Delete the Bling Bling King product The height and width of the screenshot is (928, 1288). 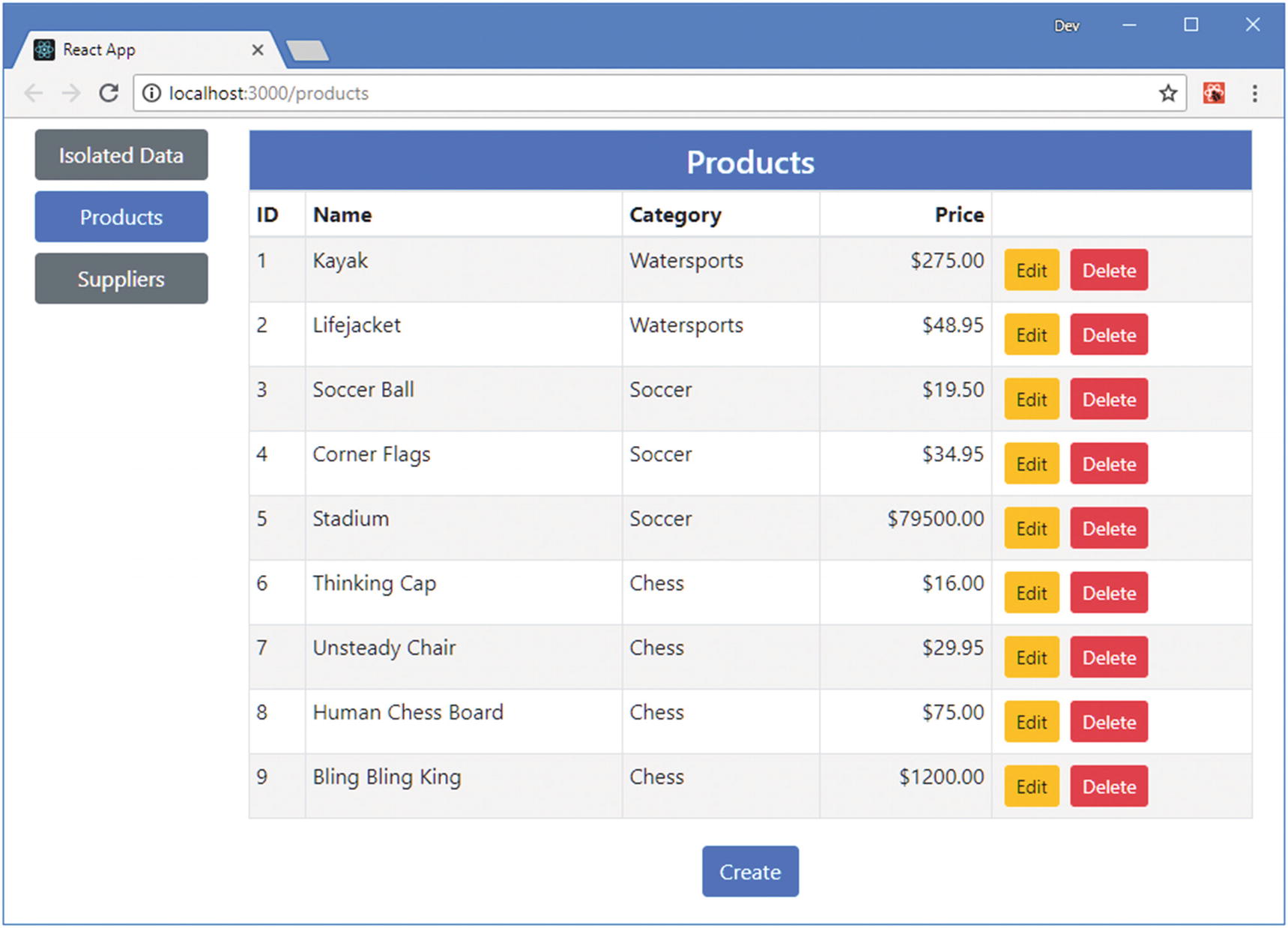1108,786
